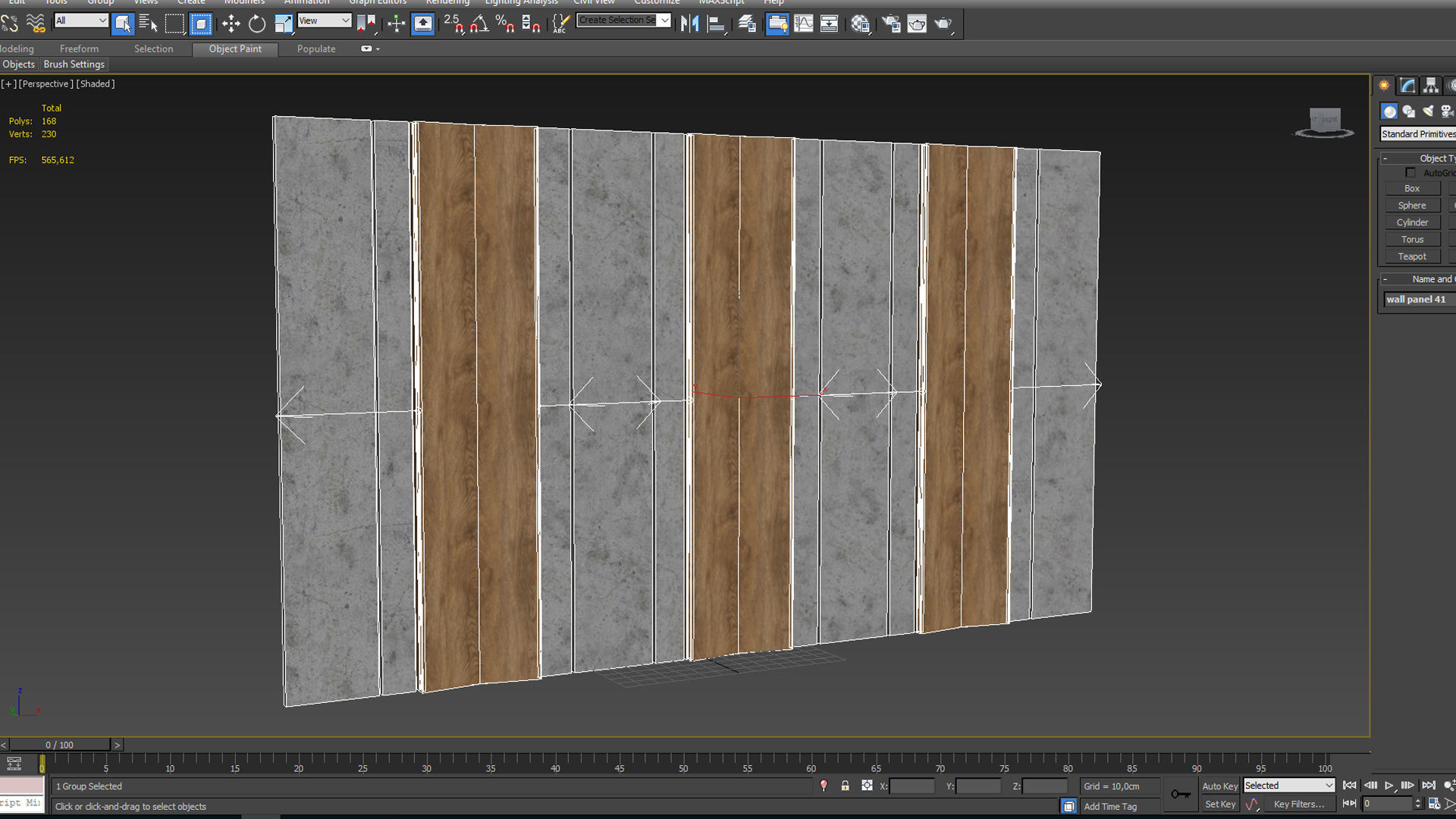This screenshot has height=819, width=1456.
Task: Toggle the Selection Lock padlock
Action: tap(845, 786)
